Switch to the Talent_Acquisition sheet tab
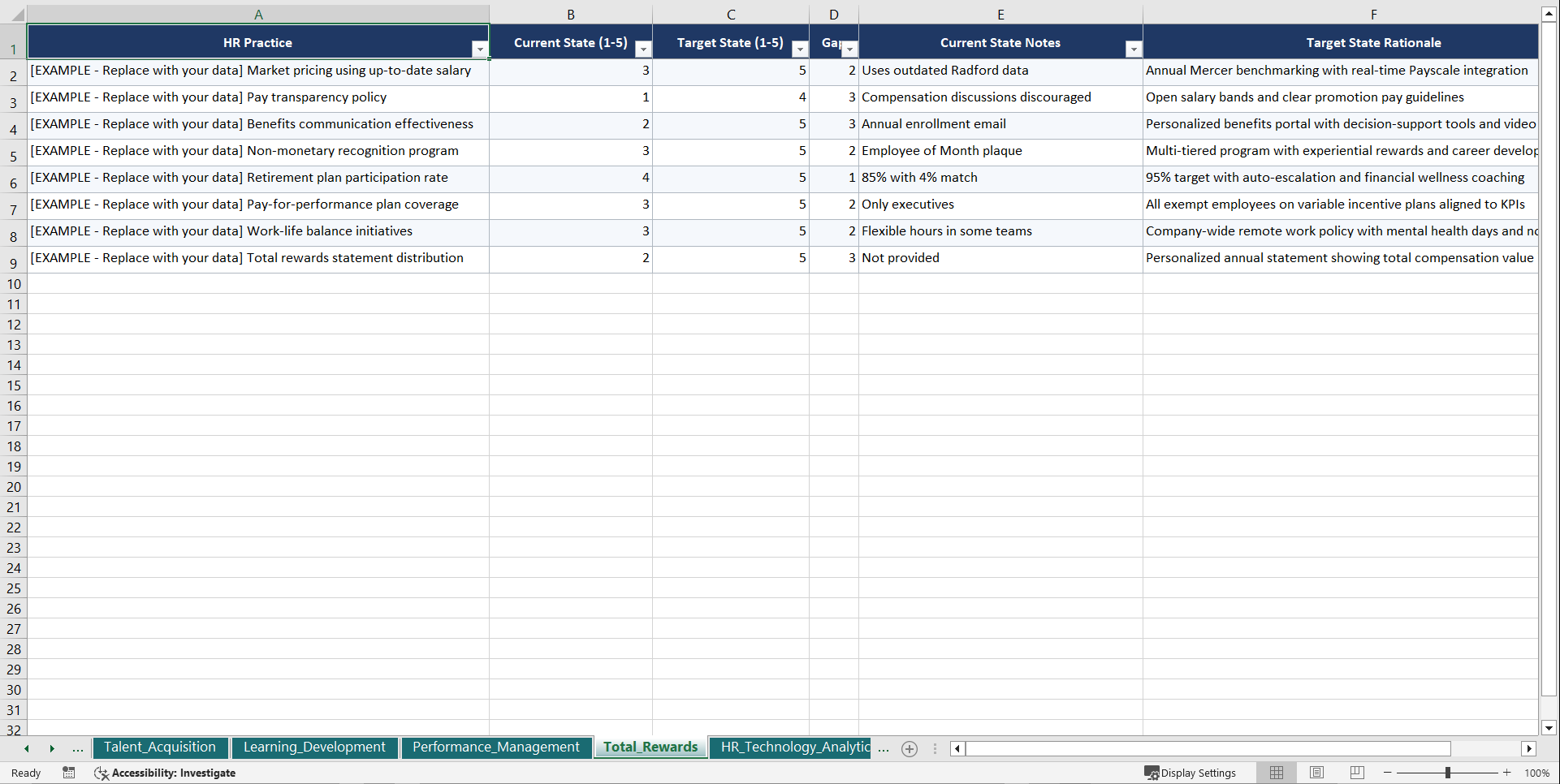Image resolution: width=1560 pixels, height=784 pixels. 160,747
